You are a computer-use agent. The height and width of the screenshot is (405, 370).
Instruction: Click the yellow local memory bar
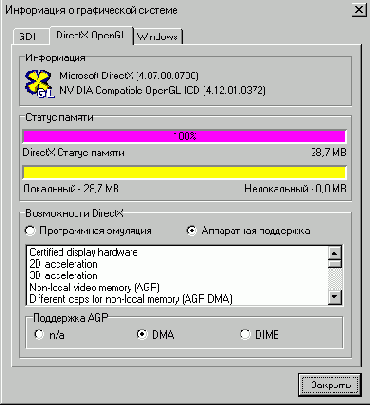pos(184,172)
